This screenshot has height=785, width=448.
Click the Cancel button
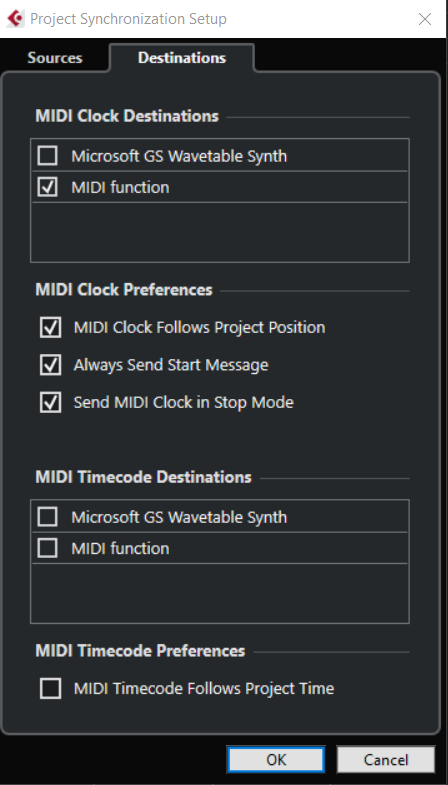(x=385, y=759)
